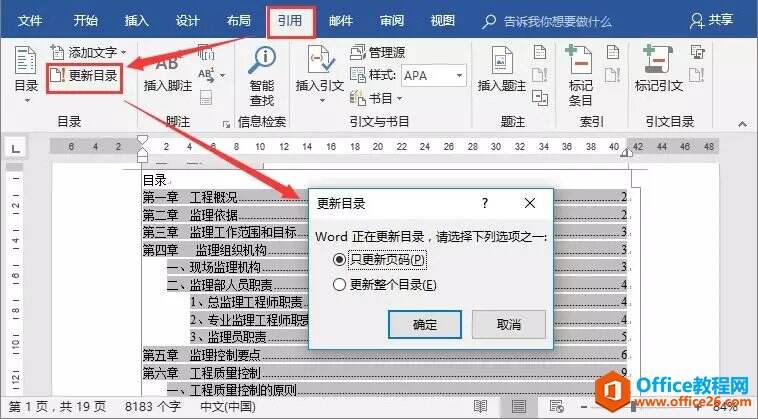Switch to print layout view in status bar
Viewport: 758px width, 419px height.
tap(519, 407)
